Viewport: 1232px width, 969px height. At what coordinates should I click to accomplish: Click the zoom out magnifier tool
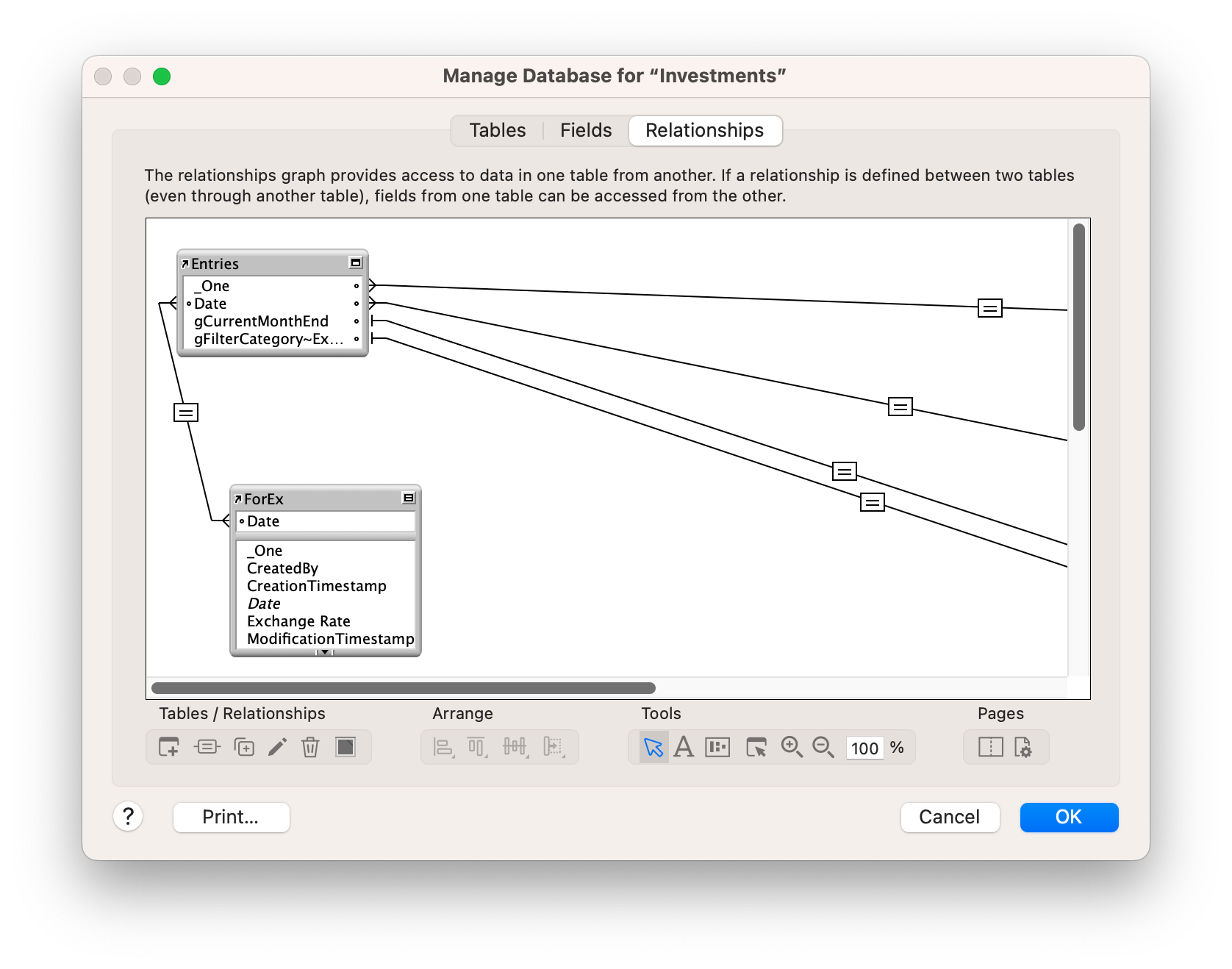(x=823, y=747)
